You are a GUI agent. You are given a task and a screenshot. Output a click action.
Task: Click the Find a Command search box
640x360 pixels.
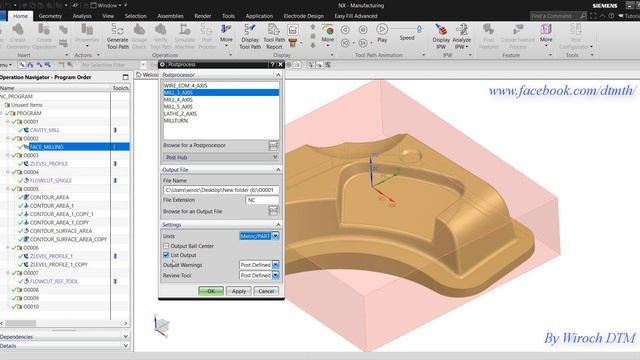(558, 16)
